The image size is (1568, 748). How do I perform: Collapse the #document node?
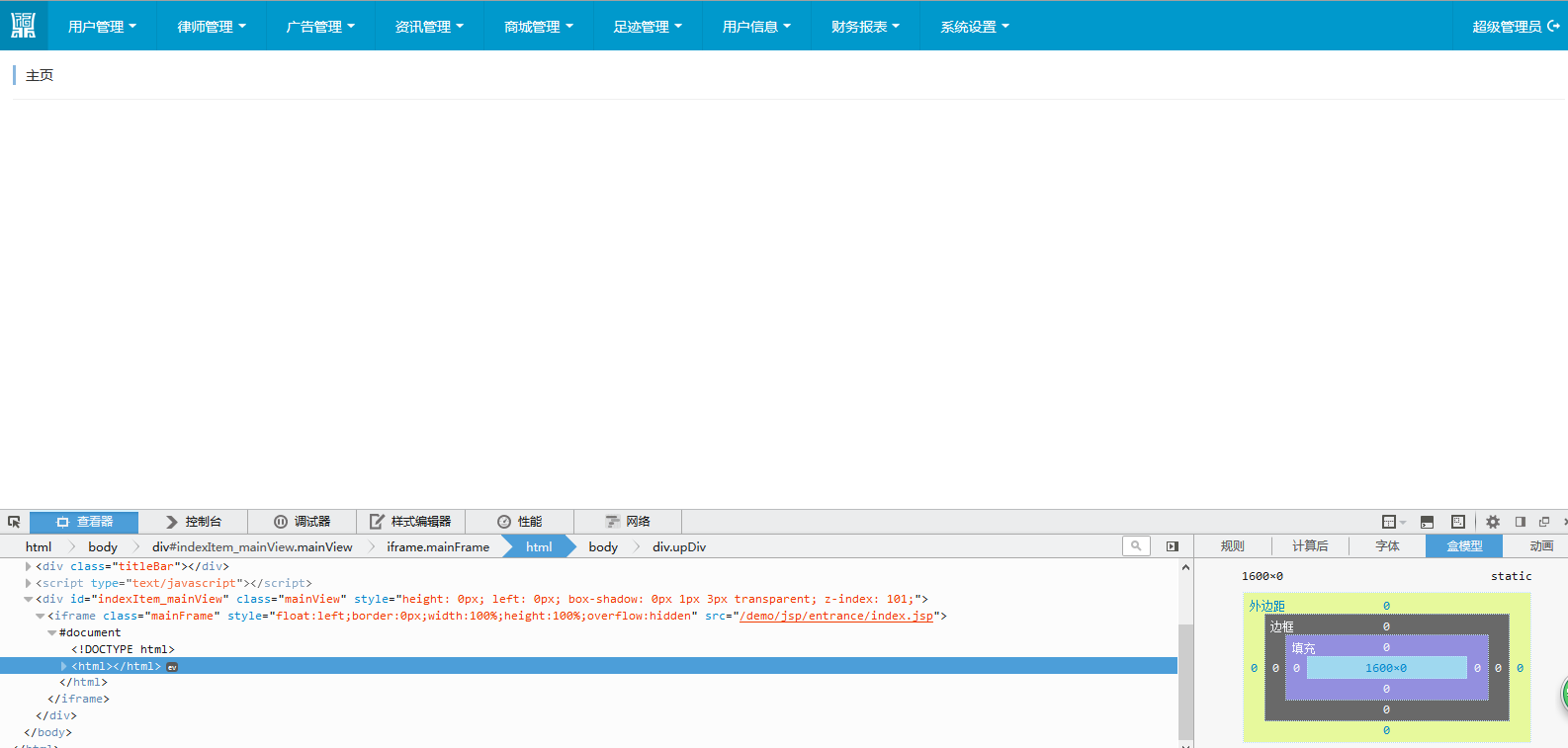point(51,633)
